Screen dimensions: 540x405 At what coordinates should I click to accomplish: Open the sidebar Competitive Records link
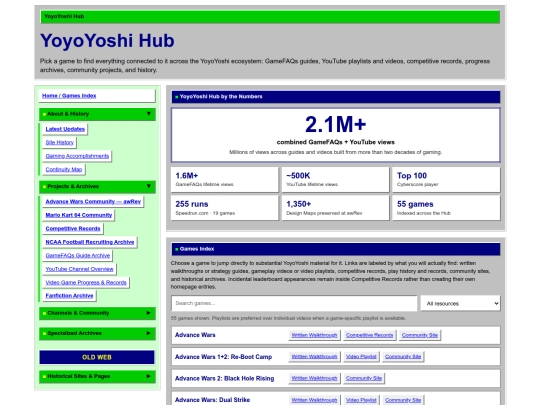[x=73, y=229]
